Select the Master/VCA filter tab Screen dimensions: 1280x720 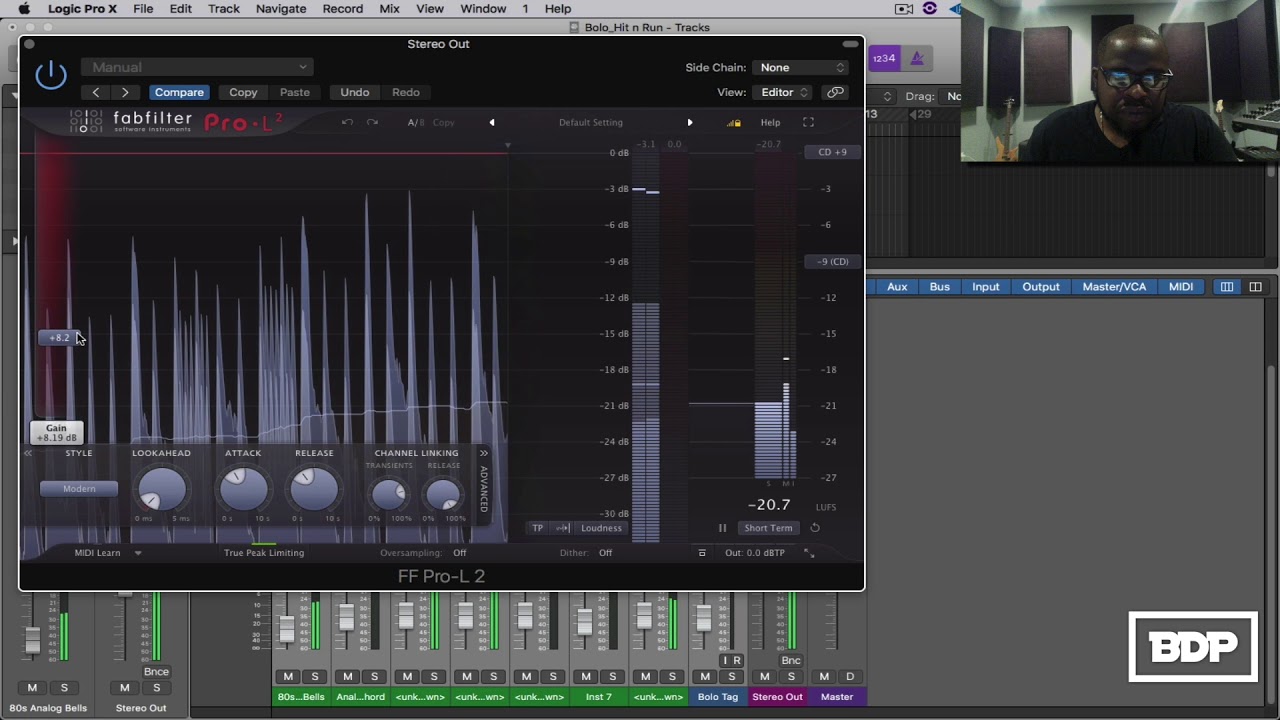click(1114, 287)
